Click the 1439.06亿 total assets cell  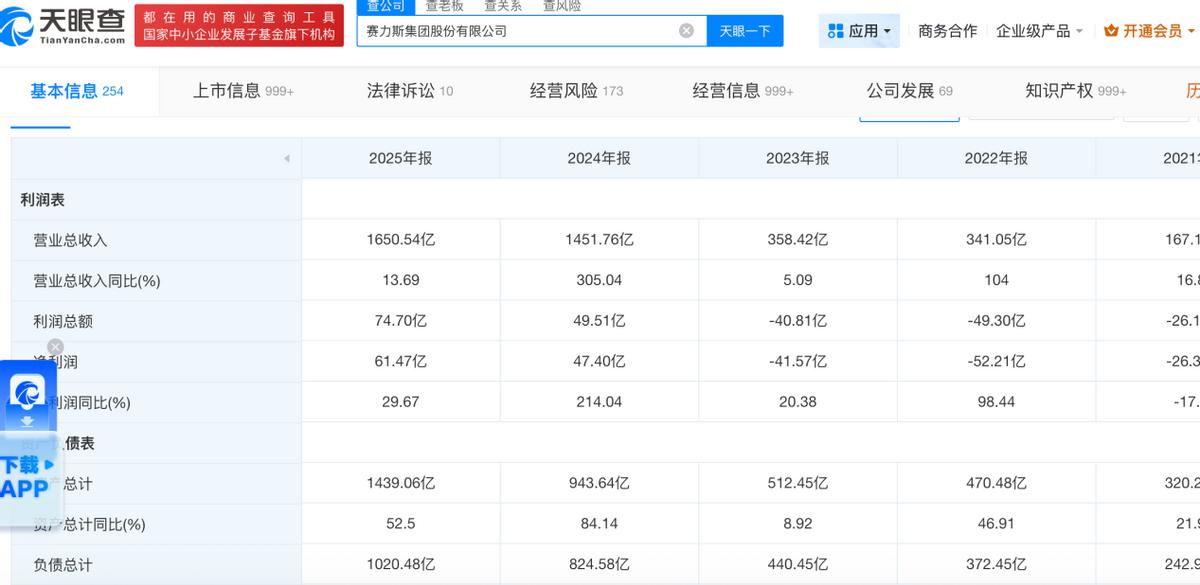coord(400,483)
